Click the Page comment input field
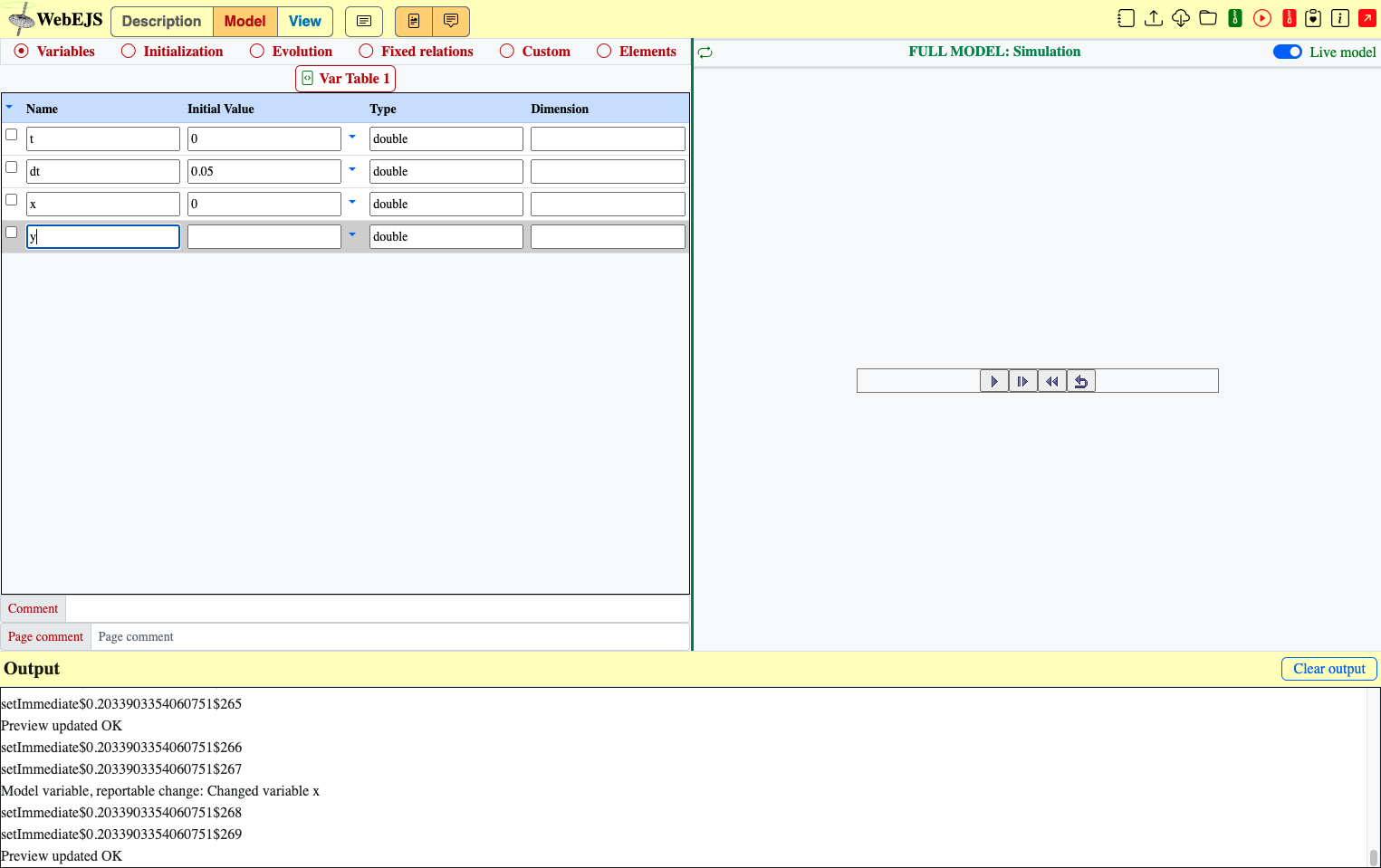 (x=390, y=637)
